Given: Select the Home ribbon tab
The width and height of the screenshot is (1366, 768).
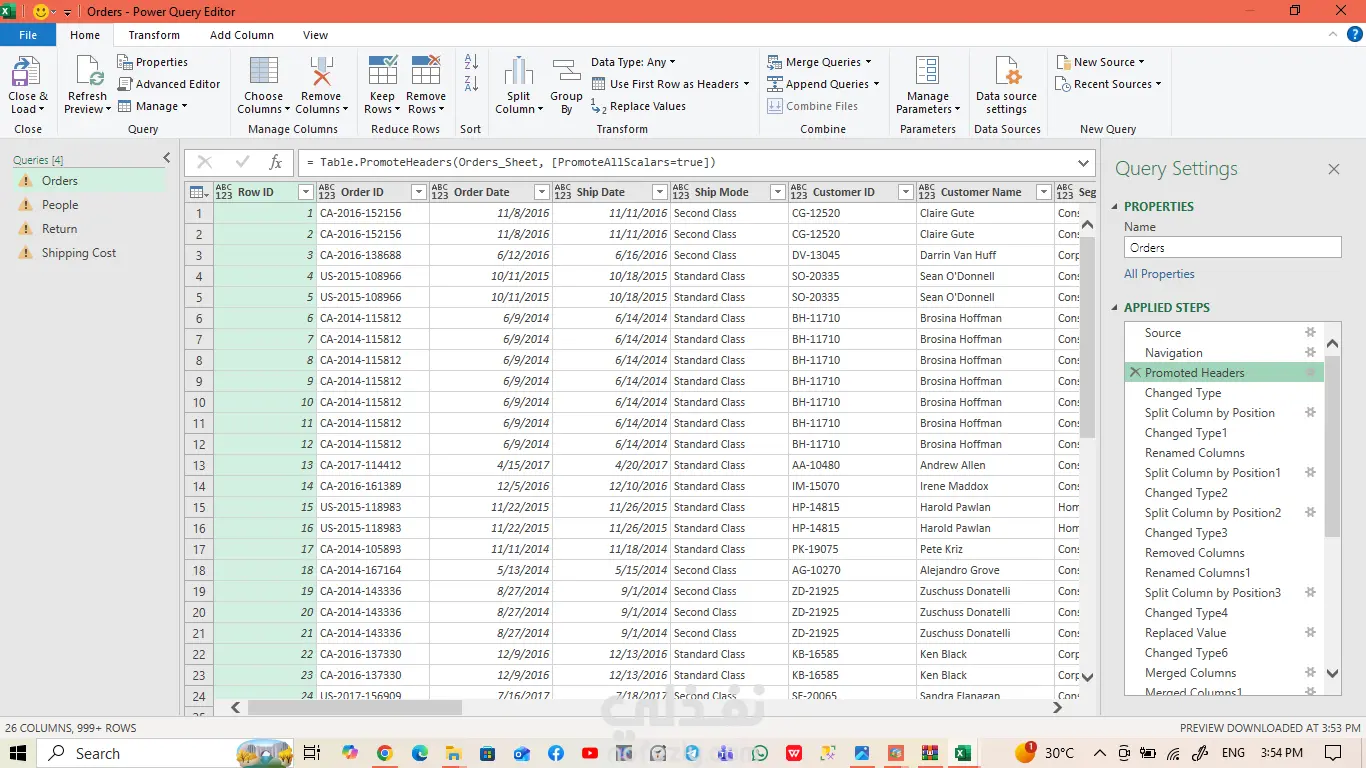Looking at the screenshot, I should [x=85, y=35].
